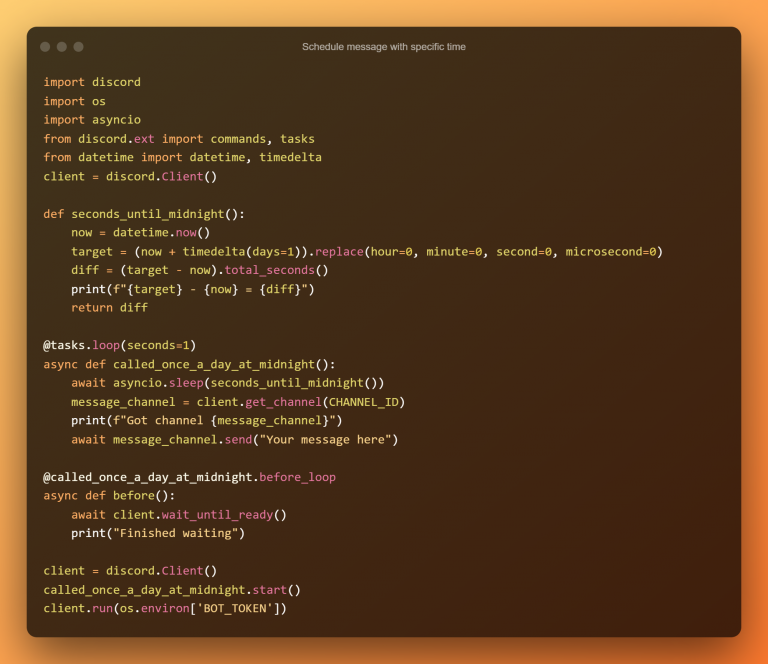768x664 pixels.
Task: Click the 'diff = (target - now).total_seconds()' line
Action: (200, 270)
